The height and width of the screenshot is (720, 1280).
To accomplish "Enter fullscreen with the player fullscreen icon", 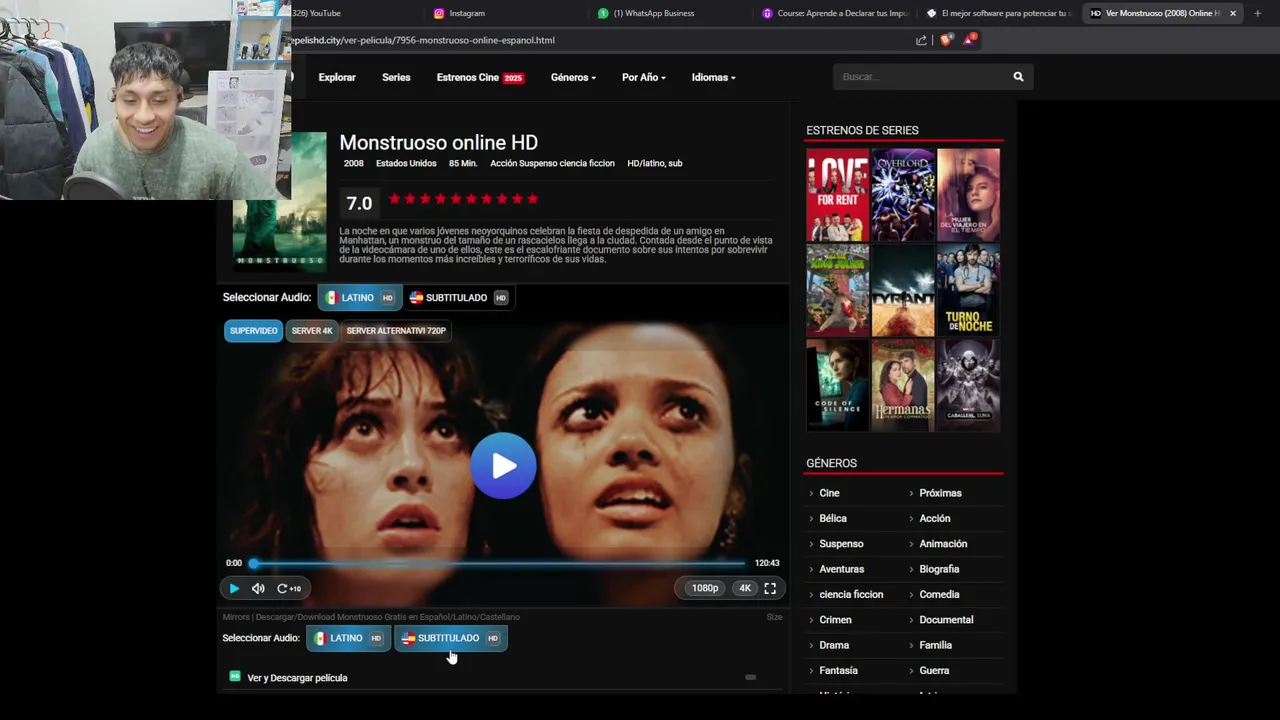I will [x=770, y=589].
